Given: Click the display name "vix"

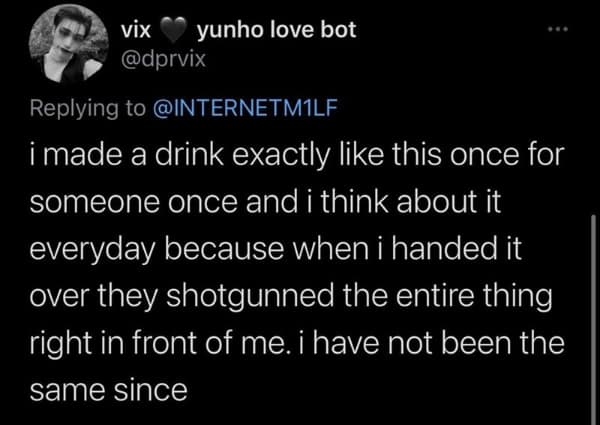Looking at the screenshot, I should [x=135, y=31].
